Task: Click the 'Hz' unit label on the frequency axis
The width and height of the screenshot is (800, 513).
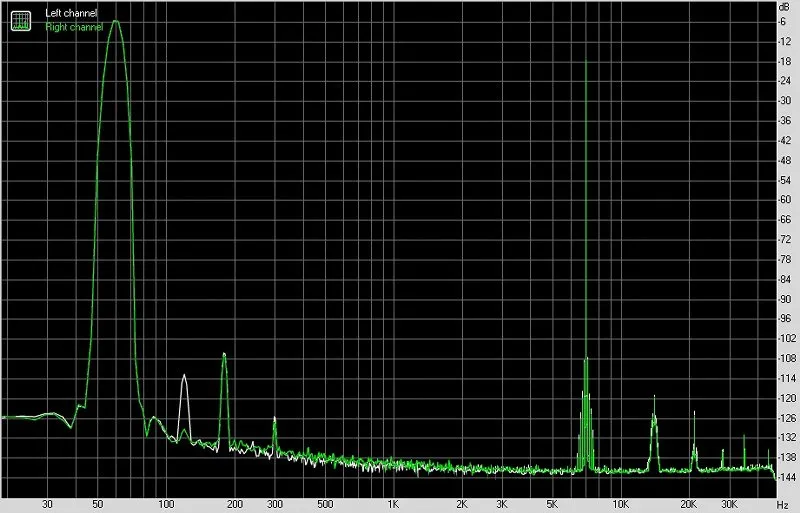Action: (783, 505)
